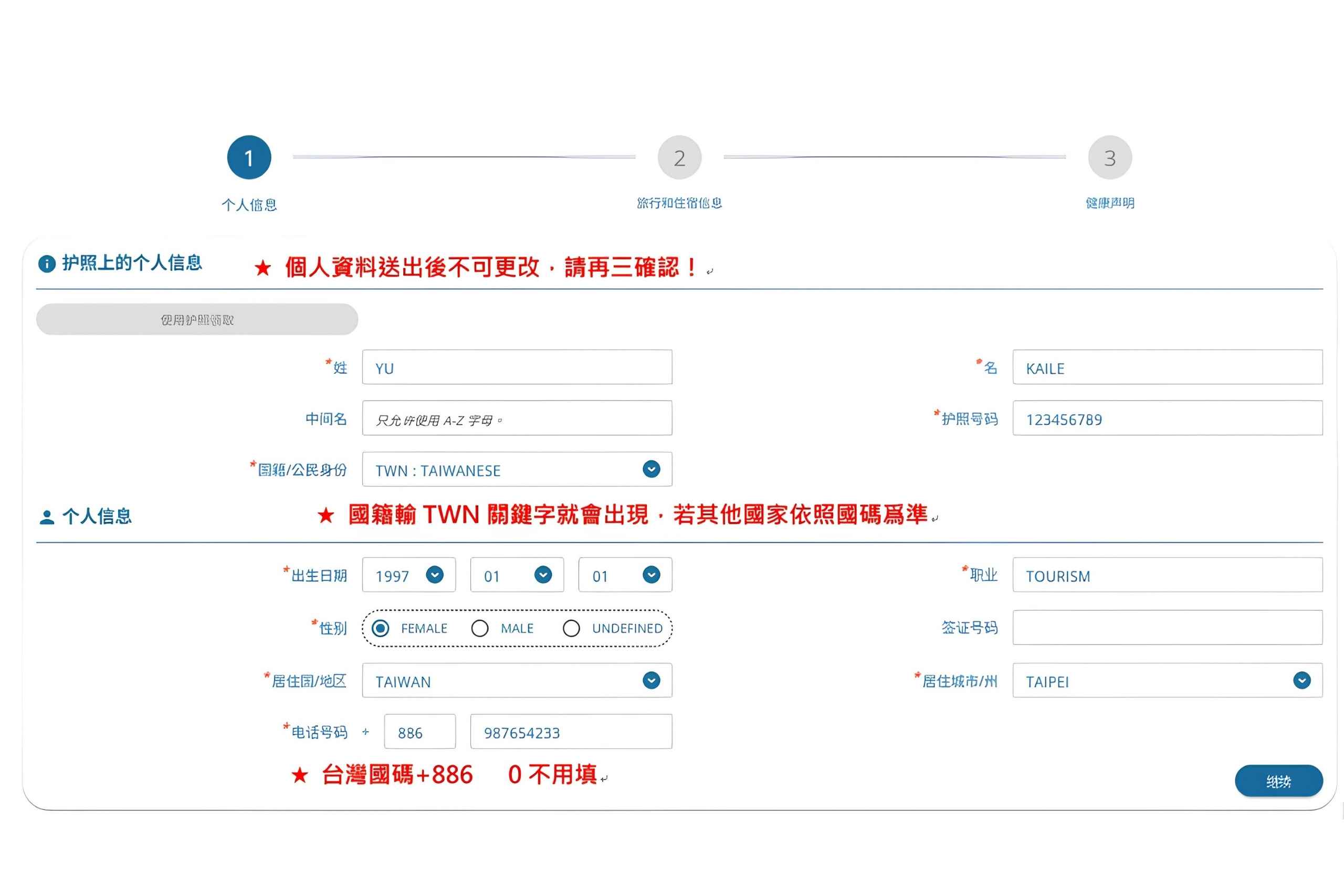Click the blue continue button
This screenshot has height=896, width=1344.
click(x=1279, y=781)
